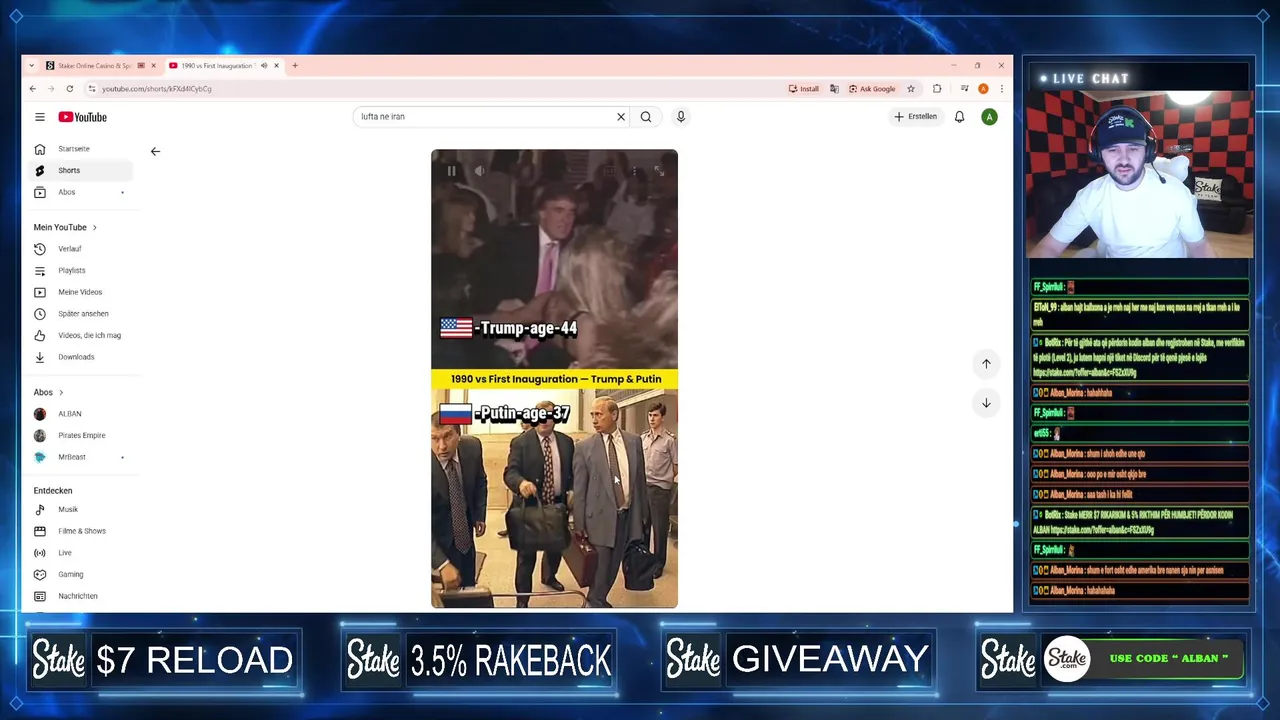Click the browser forward button
The height and width of the screenshot is (720, 1280).
point(50,89)
